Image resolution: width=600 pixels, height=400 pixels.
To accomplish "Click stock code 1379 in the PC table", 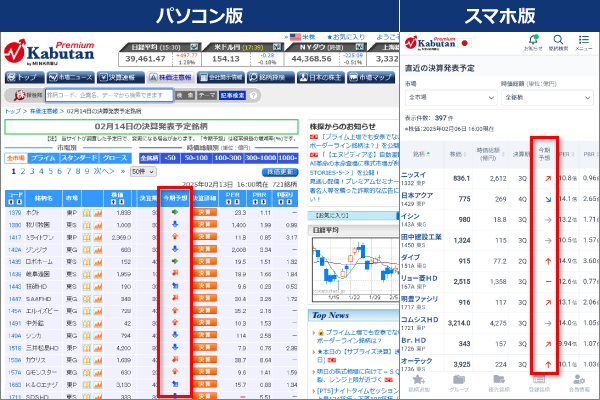I will tap(15, 212).
